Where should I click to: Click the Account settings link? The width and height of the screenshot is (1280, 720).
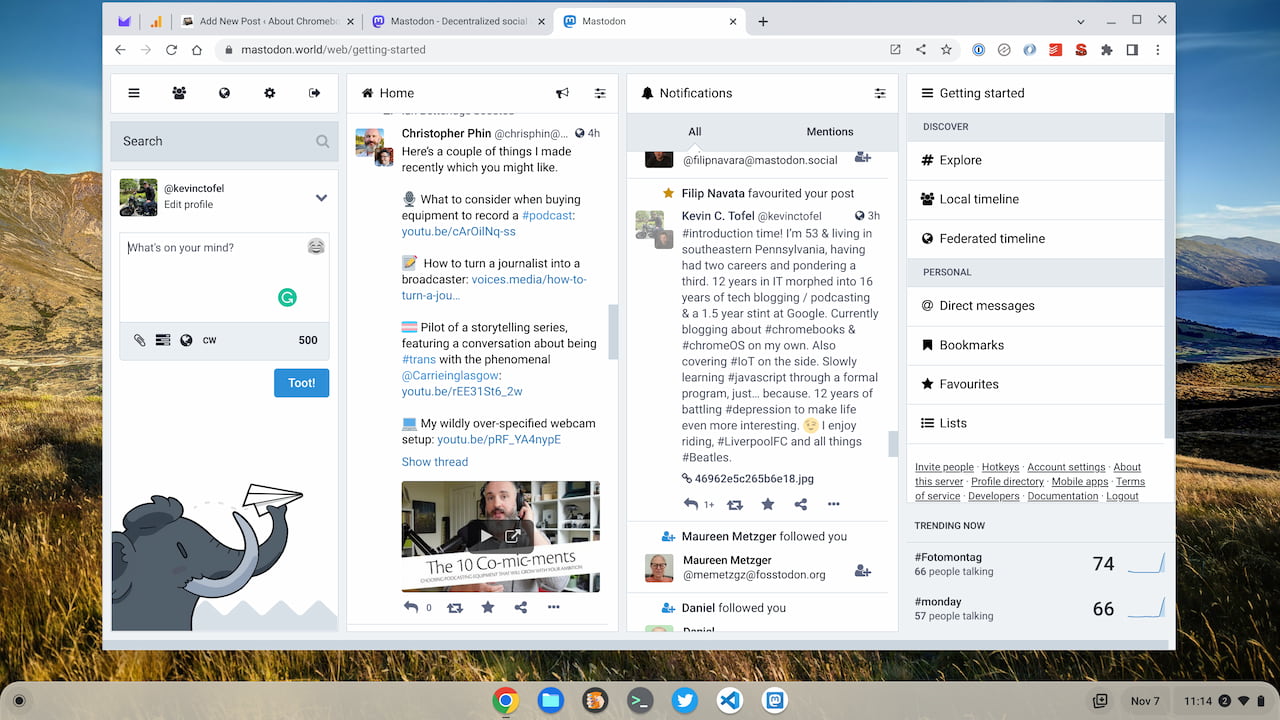click(1066, 467)
